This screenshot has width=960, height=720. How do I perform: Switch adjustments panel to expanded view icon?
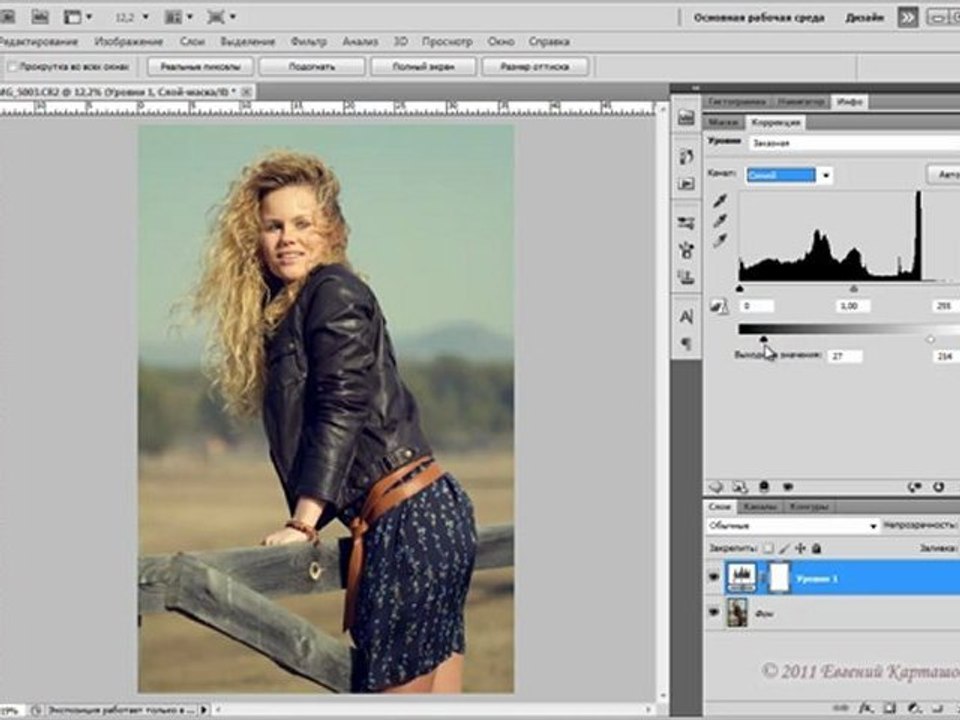tap(740, 487)
